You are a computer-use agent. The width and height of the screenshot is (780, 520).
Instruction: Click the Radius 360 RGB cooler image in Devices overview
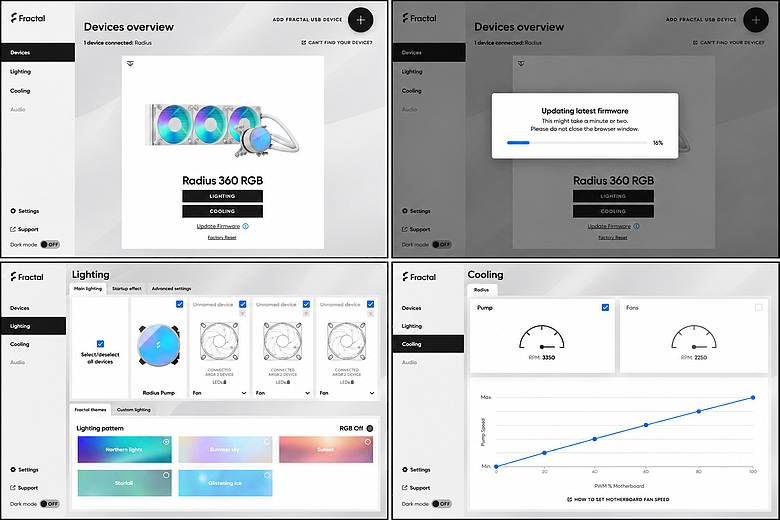(x=222, y=130)
